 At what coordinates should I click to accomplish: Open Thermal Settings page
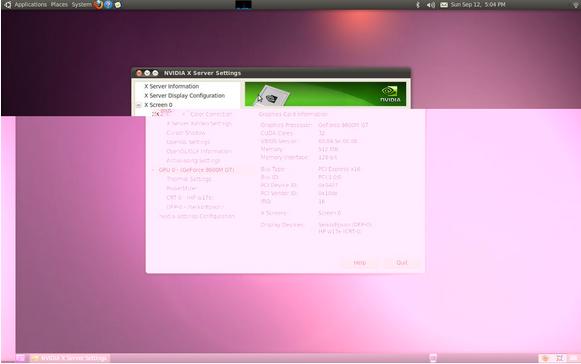coord(189,179)
